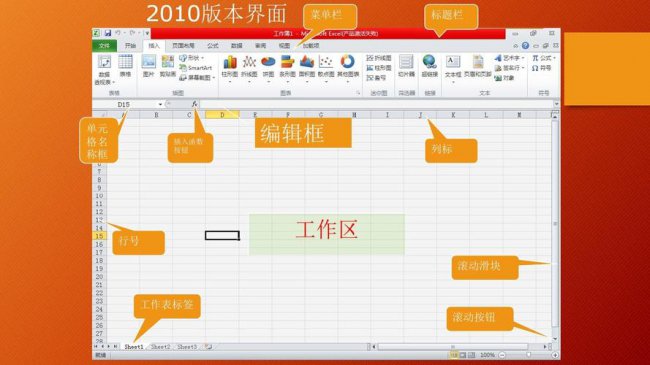This screenshot has height=365, width=650.
Task: Select the Sheet2 worksheet tab
Action: [160, 347]
